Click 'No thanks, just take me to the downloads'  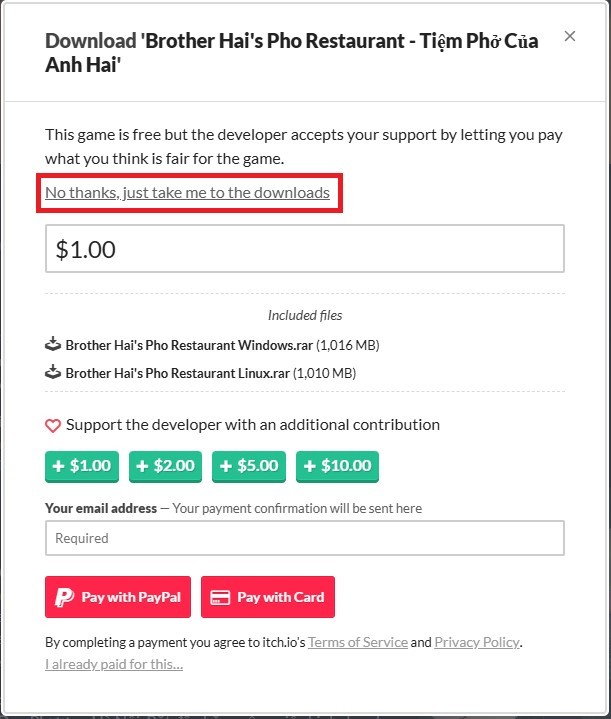click(x=187, y=193)
